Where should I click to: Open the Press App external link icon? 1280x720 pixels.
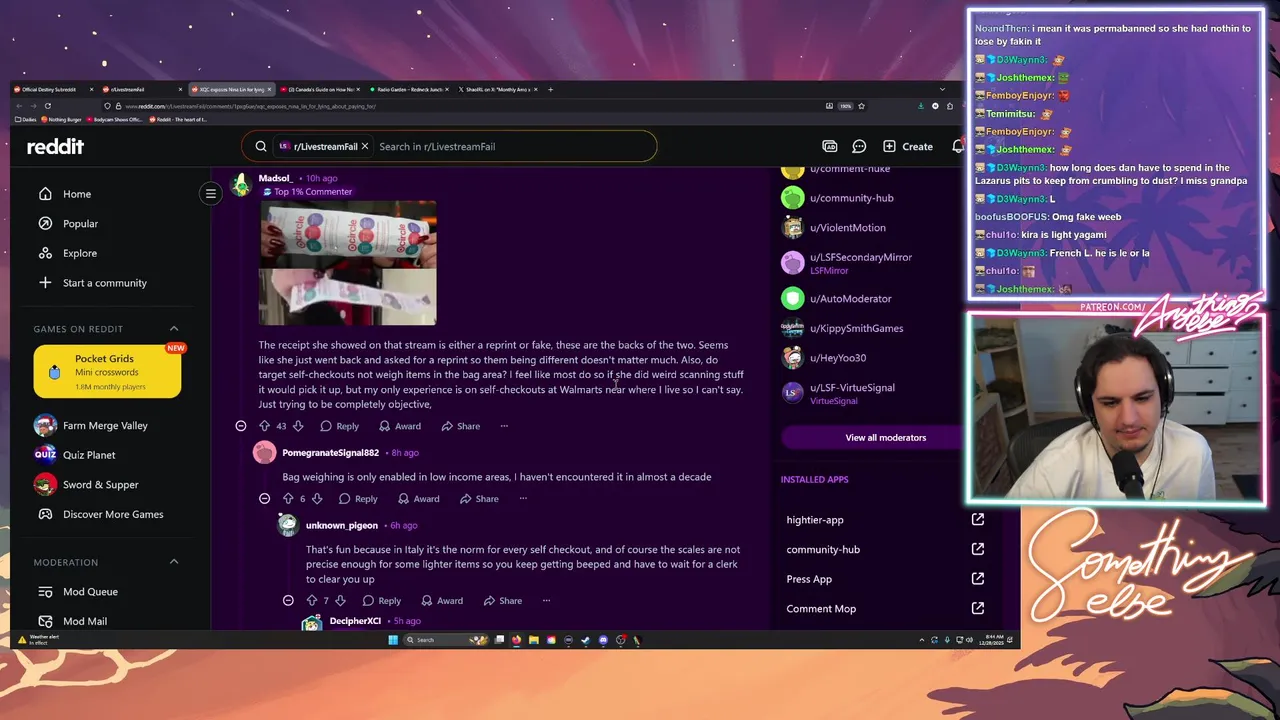(x=978, y=579)
